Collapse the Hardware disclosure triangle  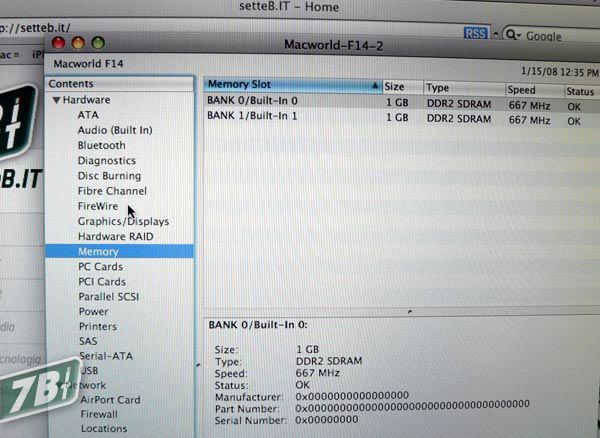[56, 101]
